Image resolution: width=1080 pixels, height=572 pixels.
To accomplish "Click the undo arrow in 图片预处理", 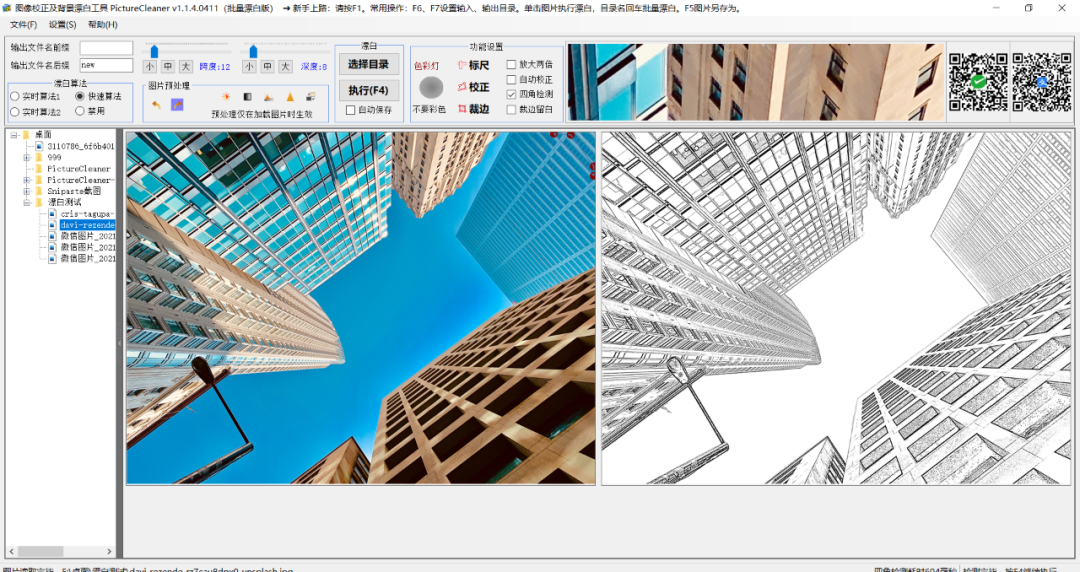I will click(157, 104).
